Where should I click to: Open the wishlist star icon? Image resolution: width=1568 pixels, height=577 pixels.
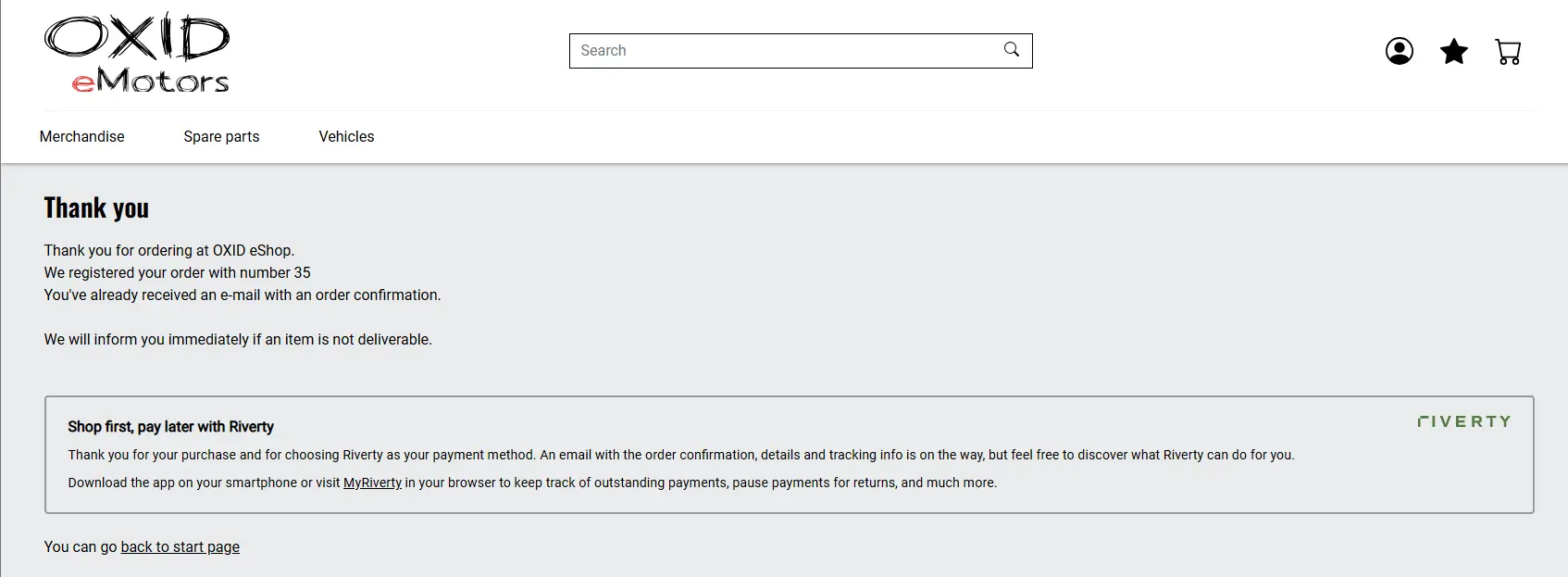coord(1454,51)
